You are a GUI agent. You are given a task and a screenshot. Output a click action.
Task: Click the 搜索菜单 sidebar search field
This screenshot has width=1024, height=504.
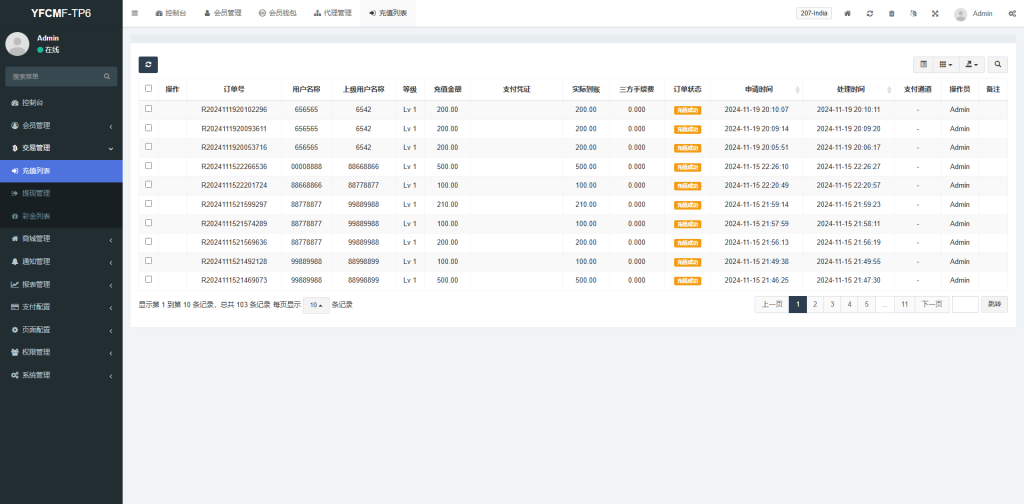(55, 76)
